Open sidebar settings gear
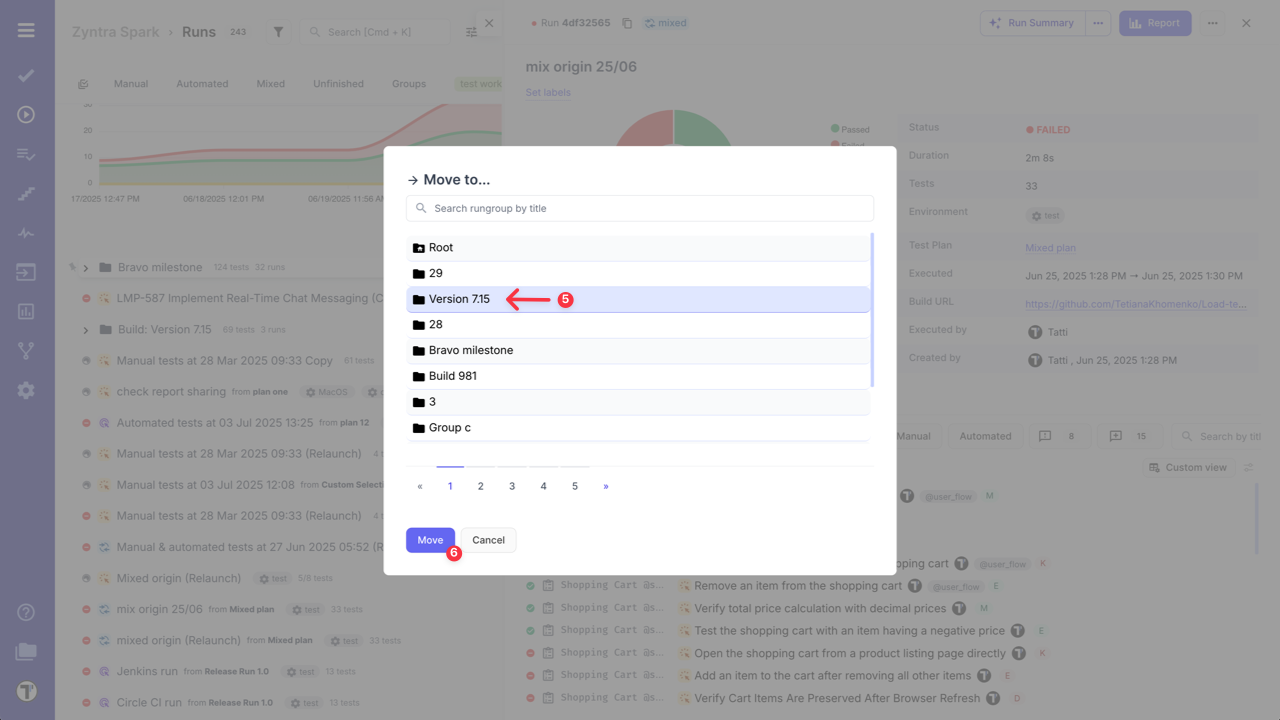This screenshot has height=720, width=1280. 26,390
